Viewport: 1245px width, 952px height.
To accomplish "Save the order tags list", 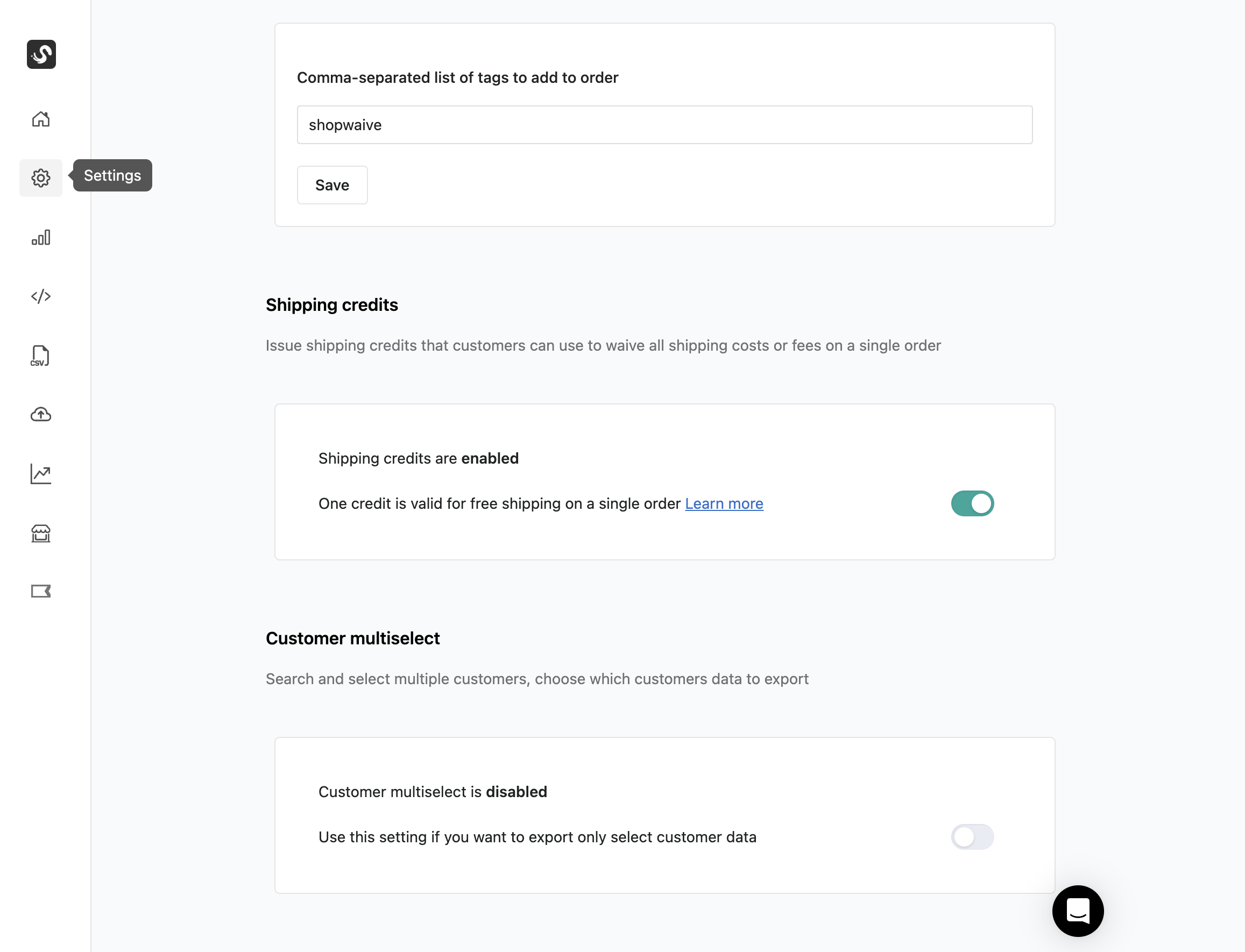I will pos(332,186).
